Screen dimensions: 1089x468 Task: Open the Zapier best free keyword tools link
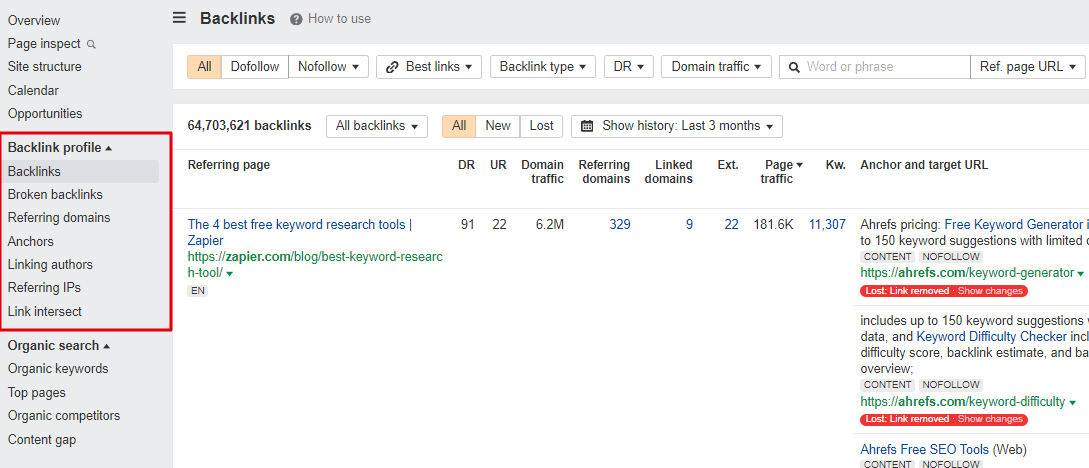300,233
